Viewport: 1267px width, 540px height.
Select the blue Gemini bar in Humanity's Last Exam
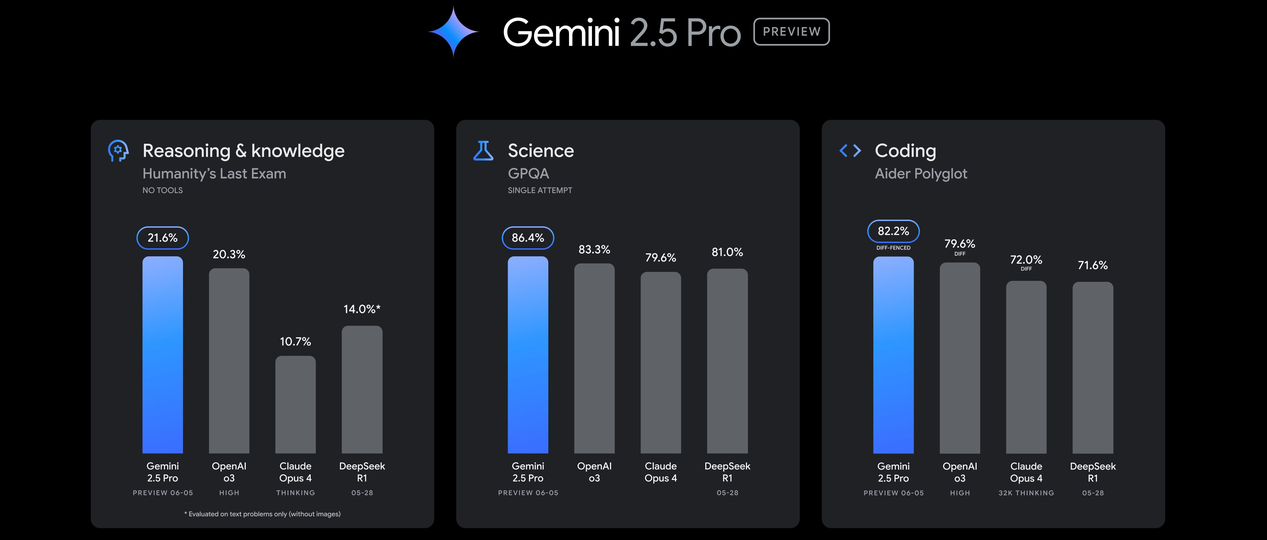[162, 355]
